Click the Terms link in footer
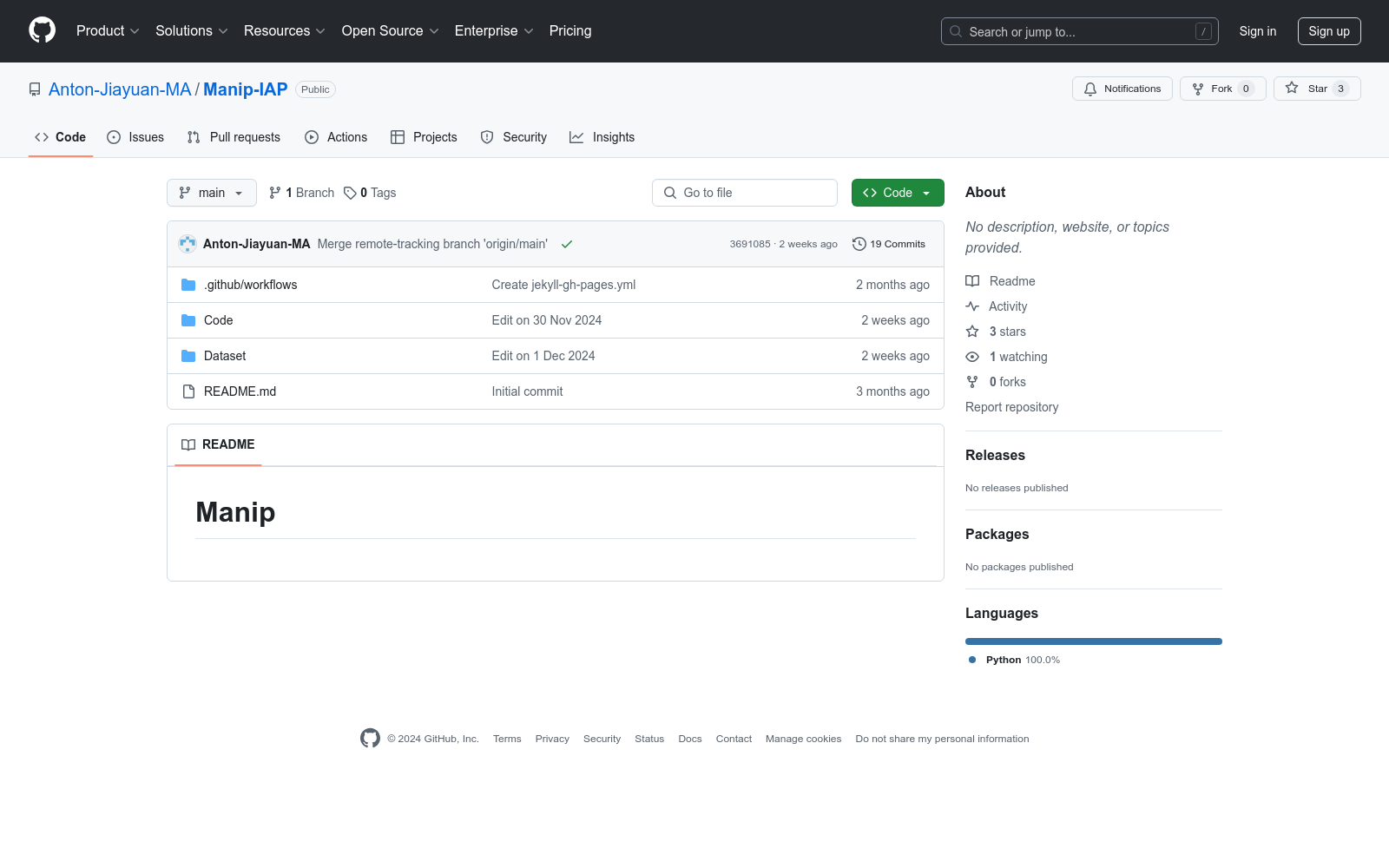 tap(507, 739)
